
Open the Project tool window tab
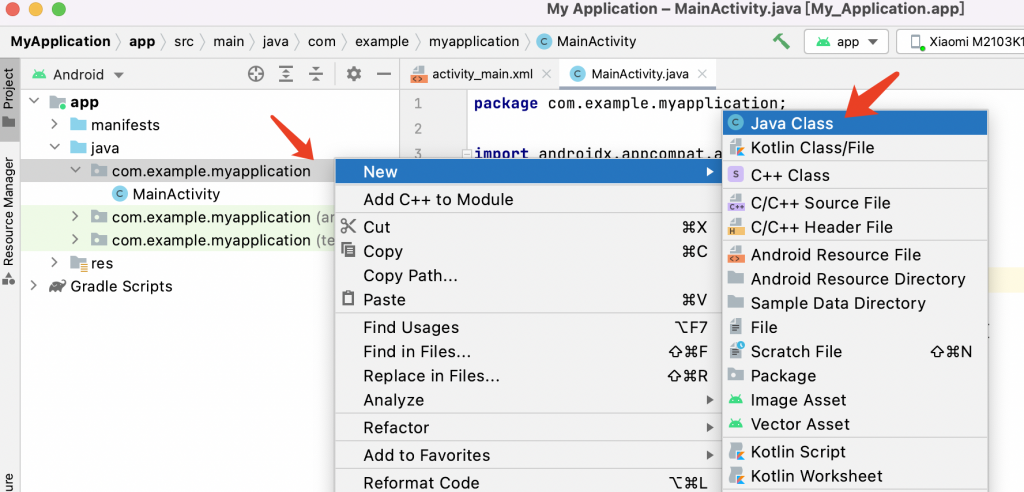[9, 97]
